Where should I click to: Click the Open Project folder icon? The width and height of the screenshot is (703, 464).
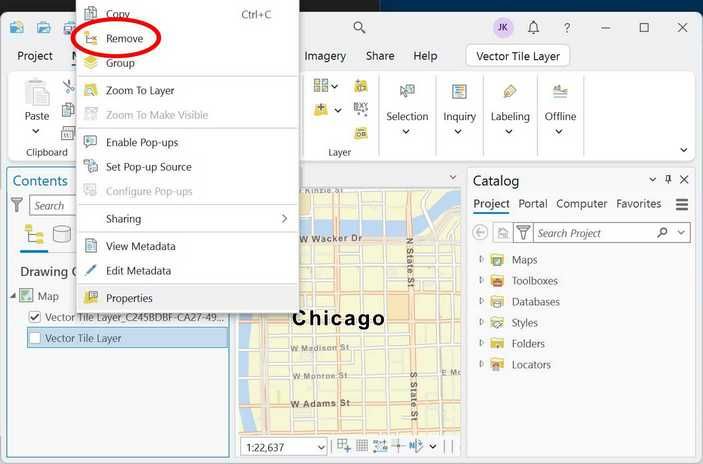pos(43,28)
